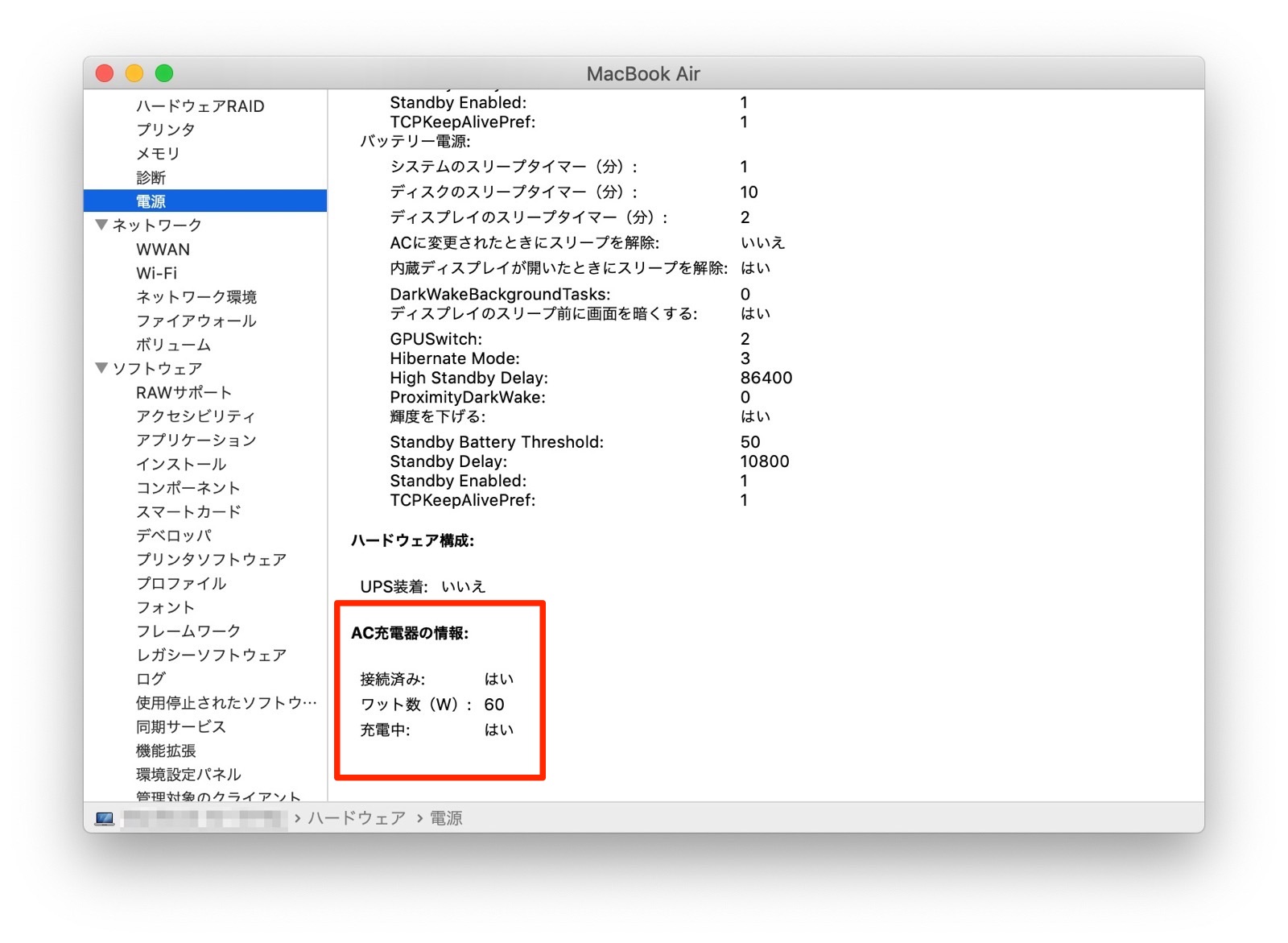Click the Standby Battery Threshold label
The image size is (1288, 943).
pyautogui.click(x=497, y=442)
